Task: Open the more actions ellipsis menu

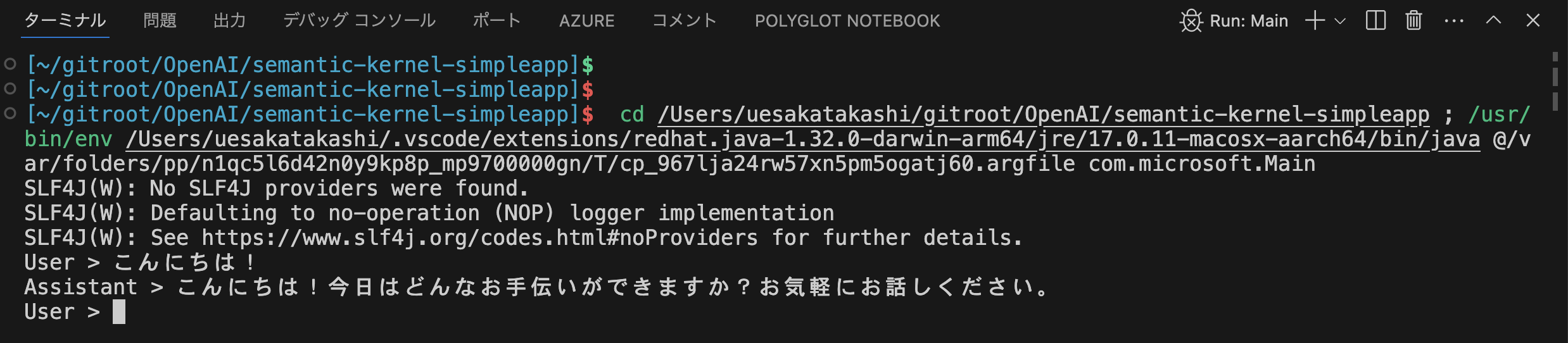Action: click(x=1454, y=21)
